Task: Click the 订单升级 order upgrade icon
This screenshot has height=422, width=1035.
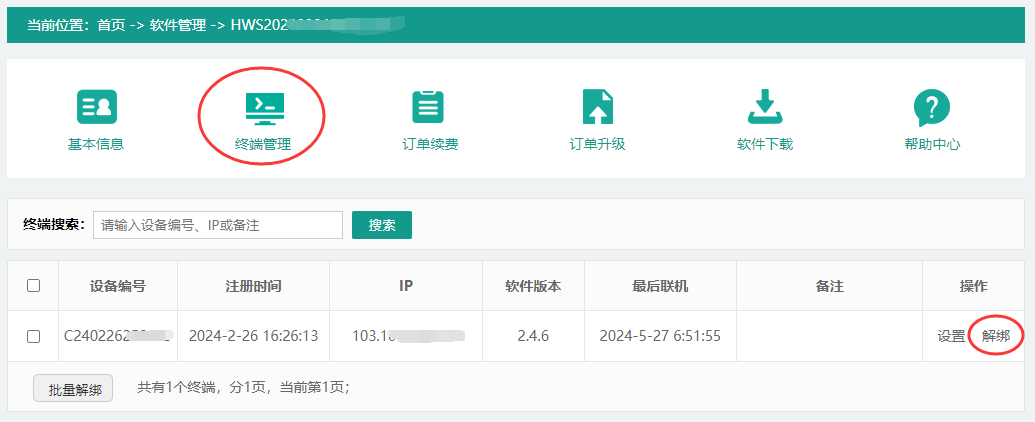Action: click(x=597, y=108)
